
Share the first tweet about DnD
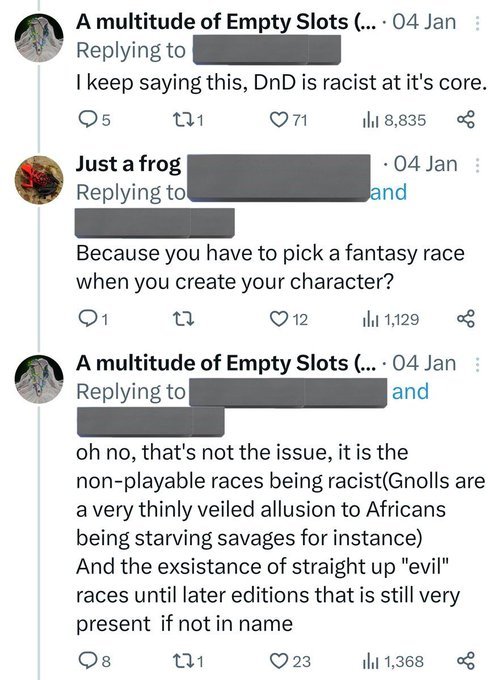(x=466, y=119)
